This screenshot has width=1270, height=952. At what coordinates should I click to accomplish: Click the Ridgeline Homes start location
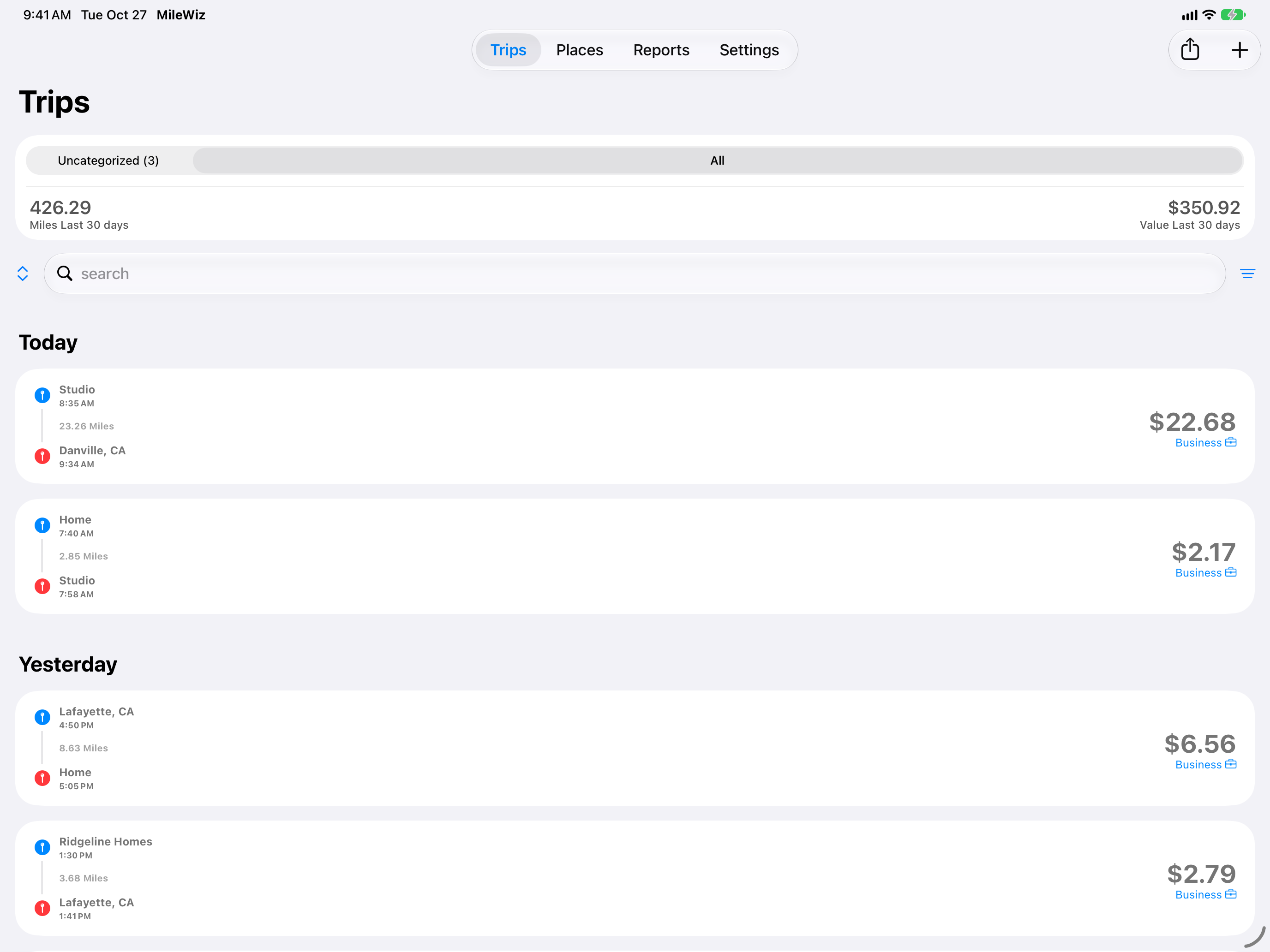[x=106, y=841]
